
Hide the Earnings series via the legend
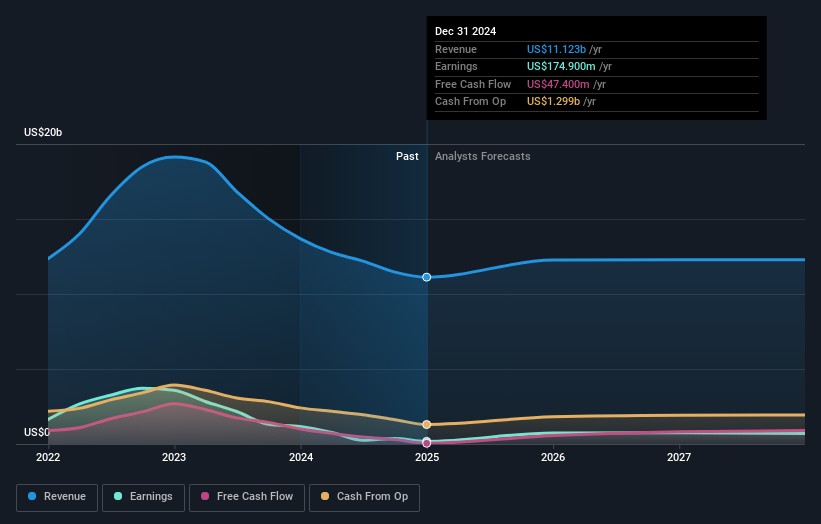142,497
